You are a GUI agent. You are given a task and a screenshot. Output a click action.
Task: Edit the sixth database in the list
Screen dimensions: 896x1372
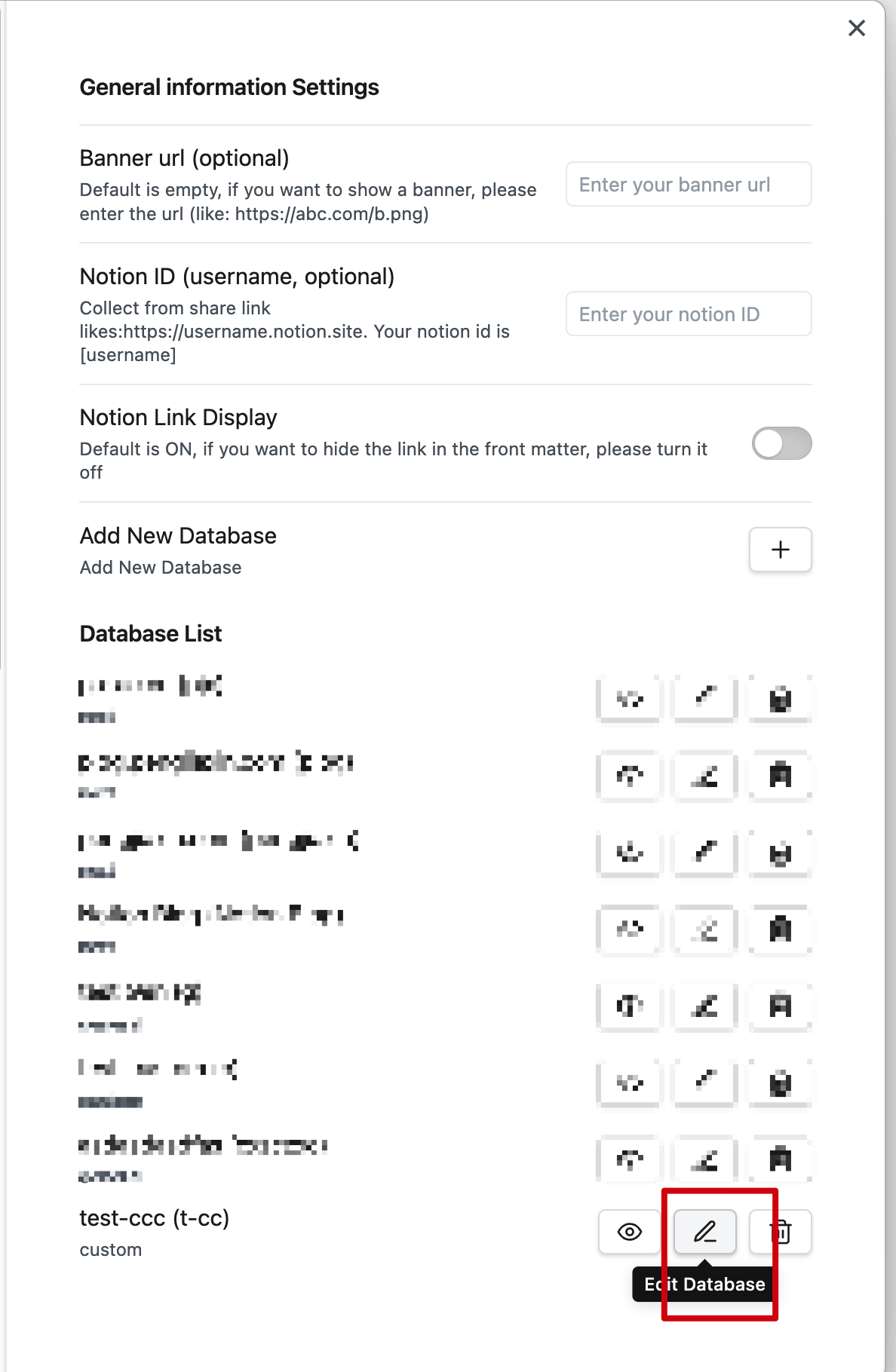(x=704, y=1083)
